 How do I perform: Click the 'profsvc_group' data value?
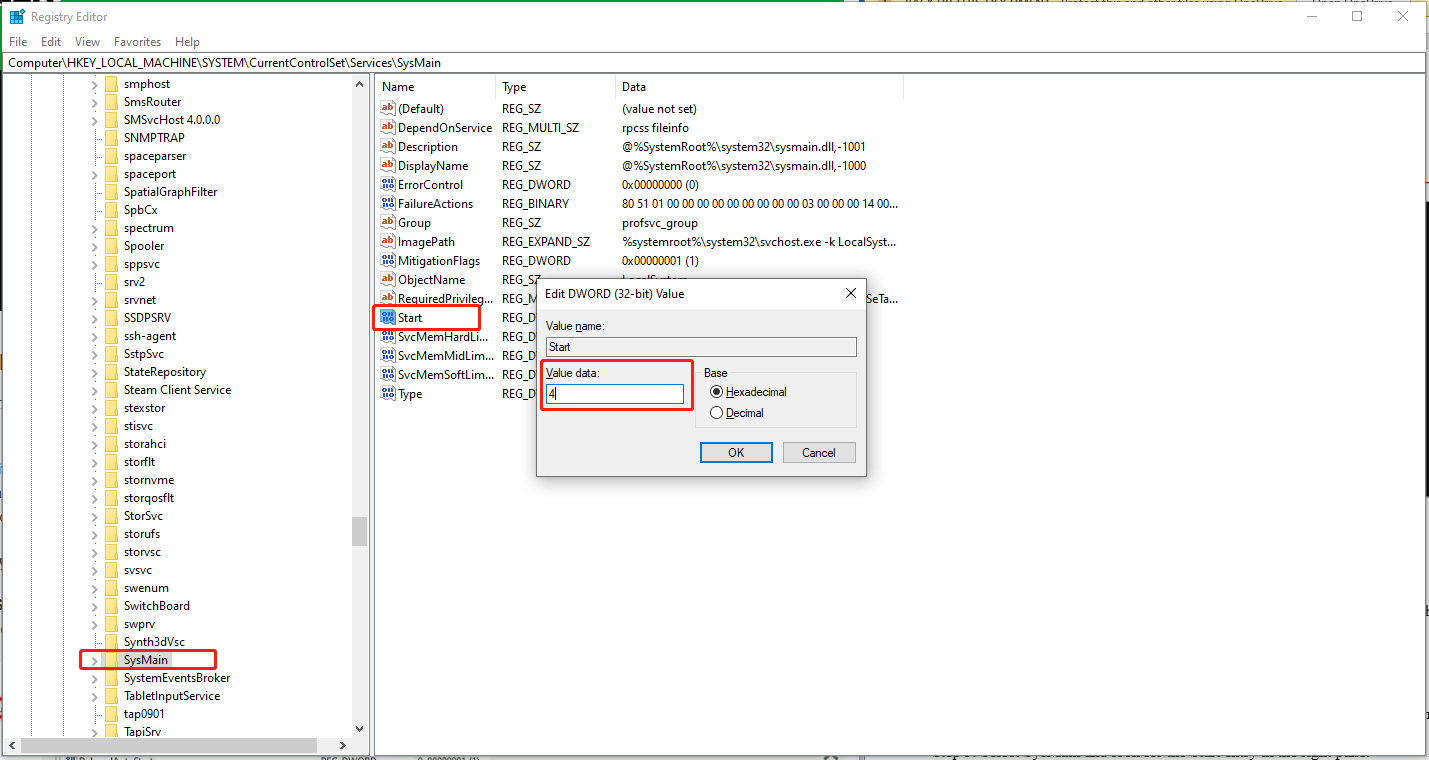click(x=660, y=223)
